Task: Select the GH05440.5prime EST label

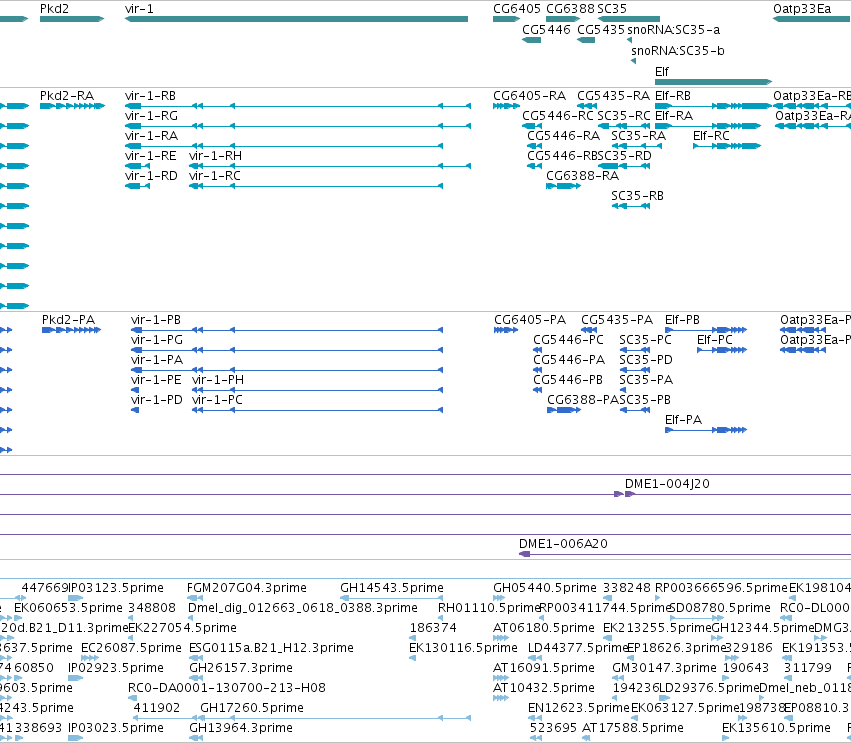Action: [544, 588]
